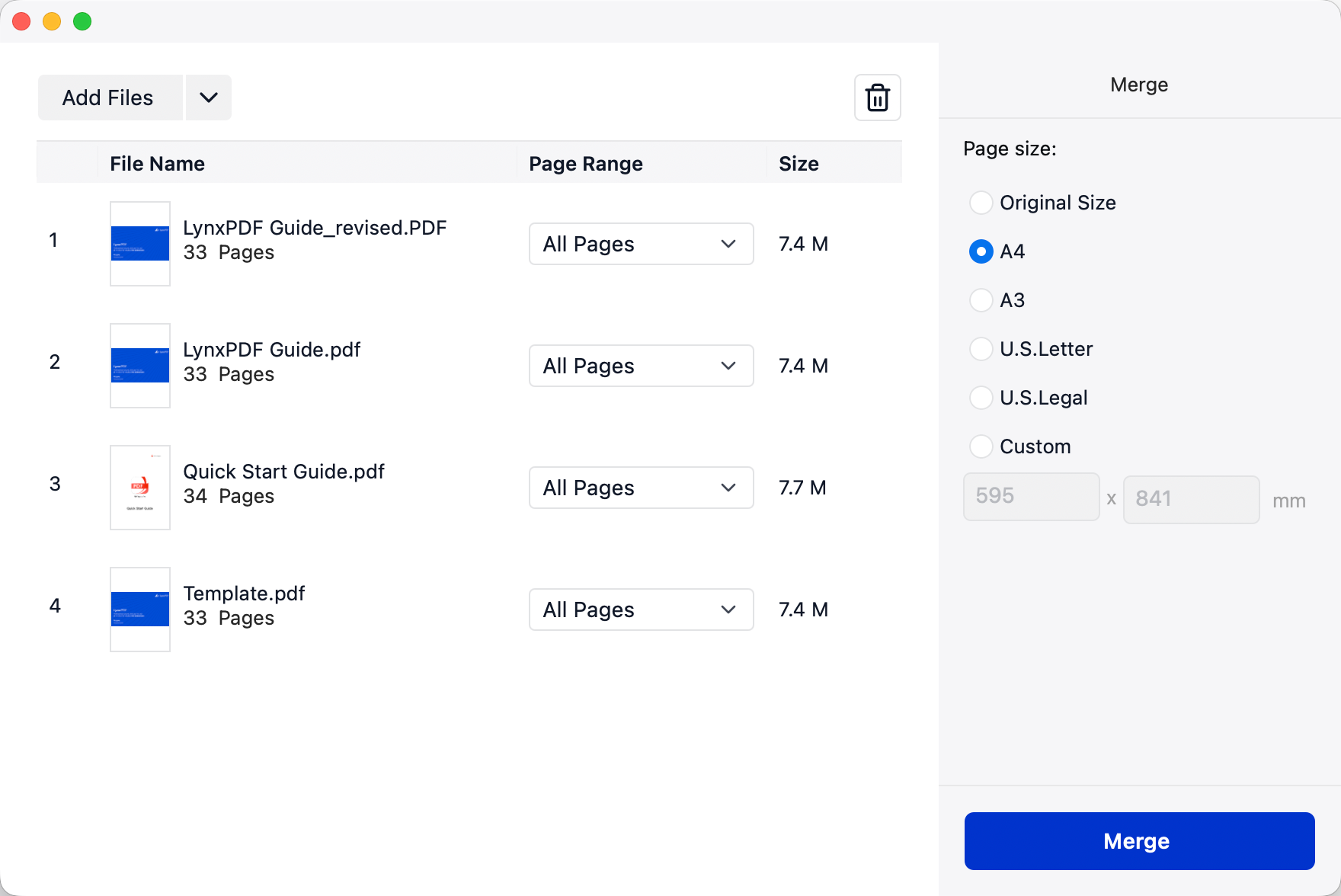
Task: Click the blue Merge button
Action: coord(1138,840)
